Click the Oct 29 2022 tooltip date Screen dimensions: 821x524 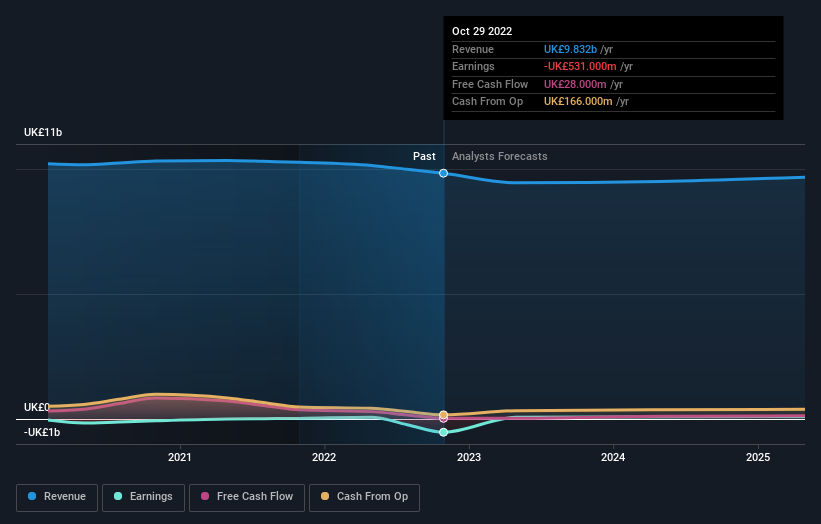tap(482, 31)
